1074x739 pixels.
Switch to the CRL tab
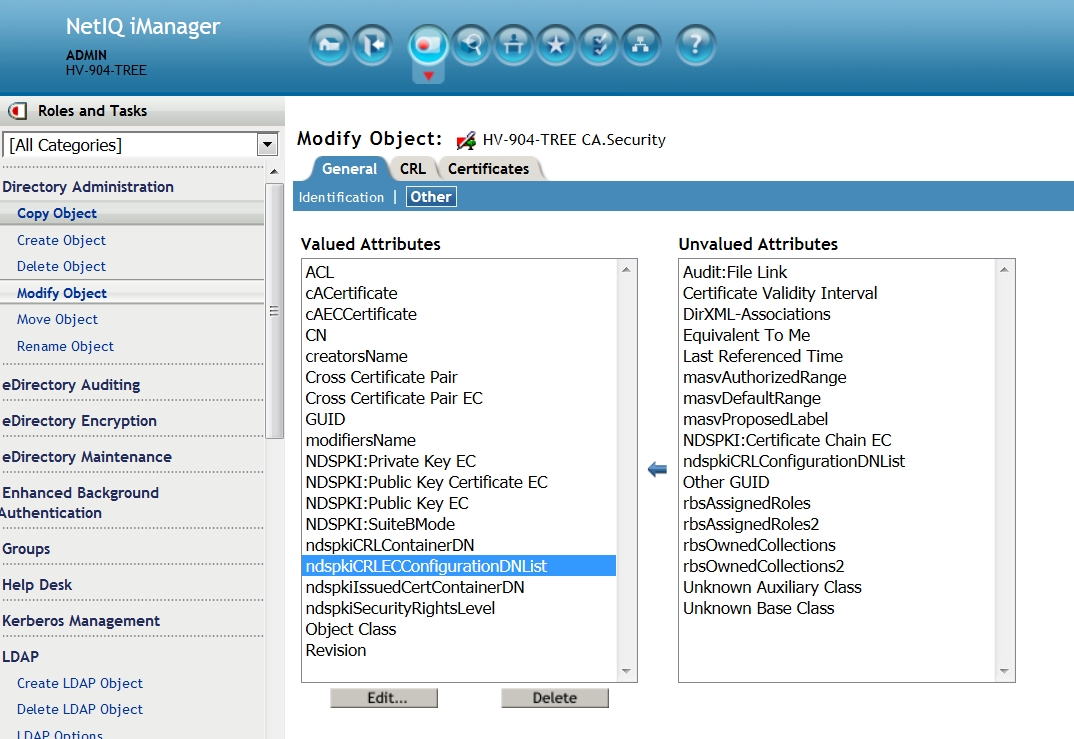412,169
